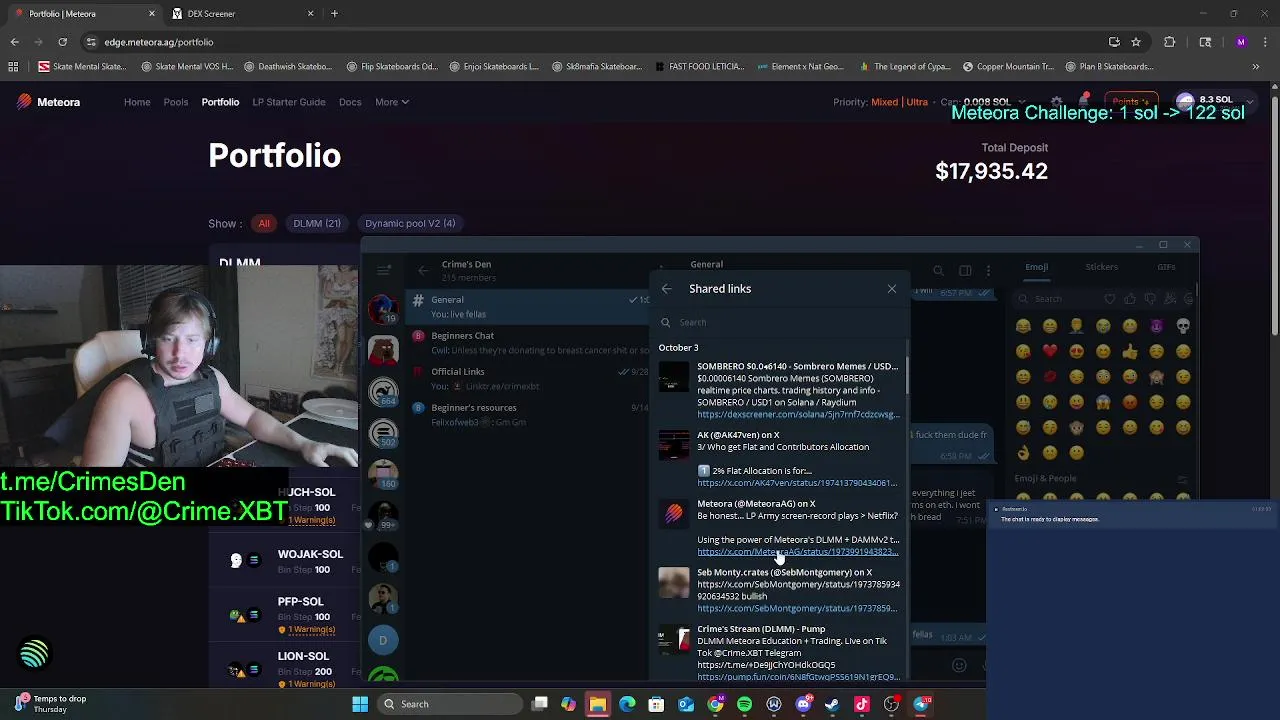Go back from Crime's Den topic list

click(x=423, y=270)
